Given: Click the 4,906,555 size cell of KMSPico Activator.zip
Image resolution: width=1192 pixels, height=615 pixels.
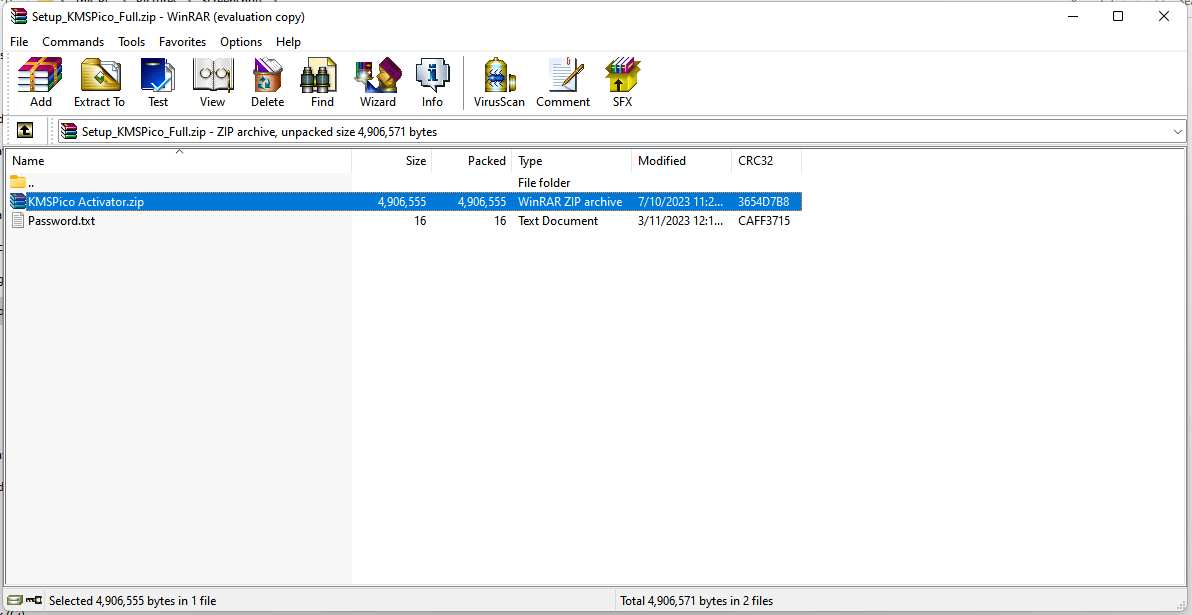Looking at the screenshot, I should 401,201.
